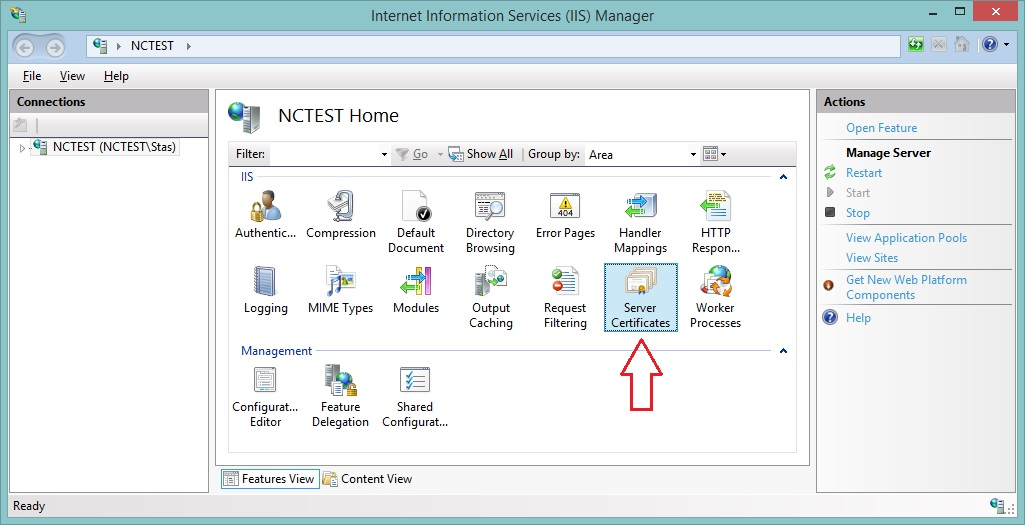
Task: Switch to the Content View tab
Action: (x=367, y=479)
